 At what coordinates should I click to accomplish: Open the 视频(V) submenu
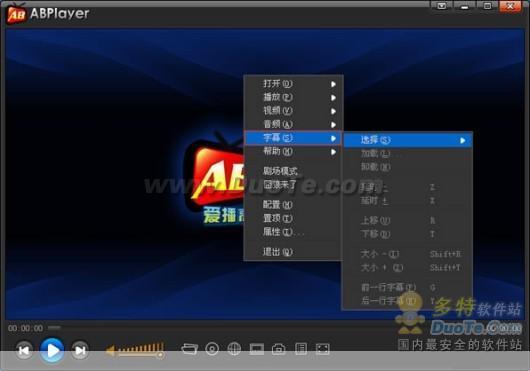click(293, 111)
